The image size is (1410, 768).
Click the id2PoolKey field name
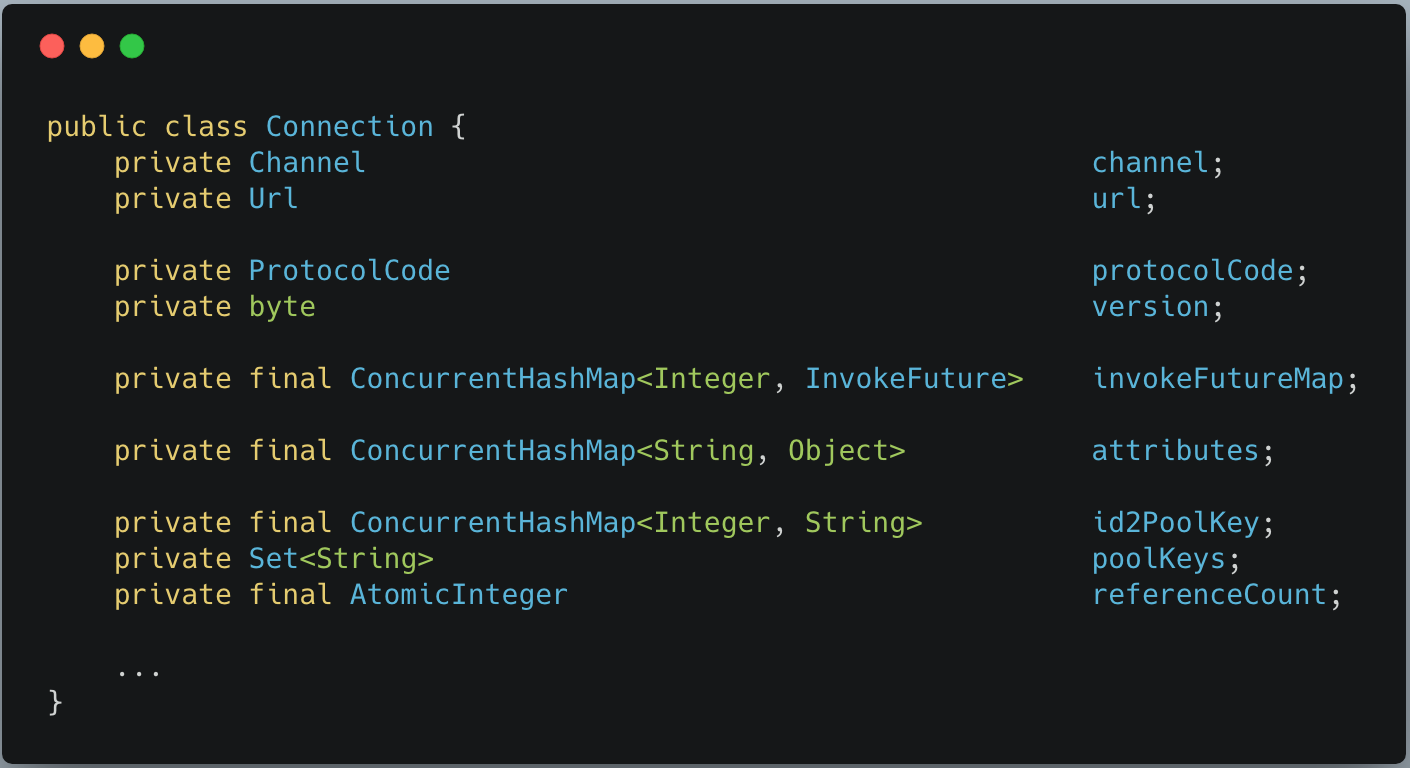point(1175,523)
